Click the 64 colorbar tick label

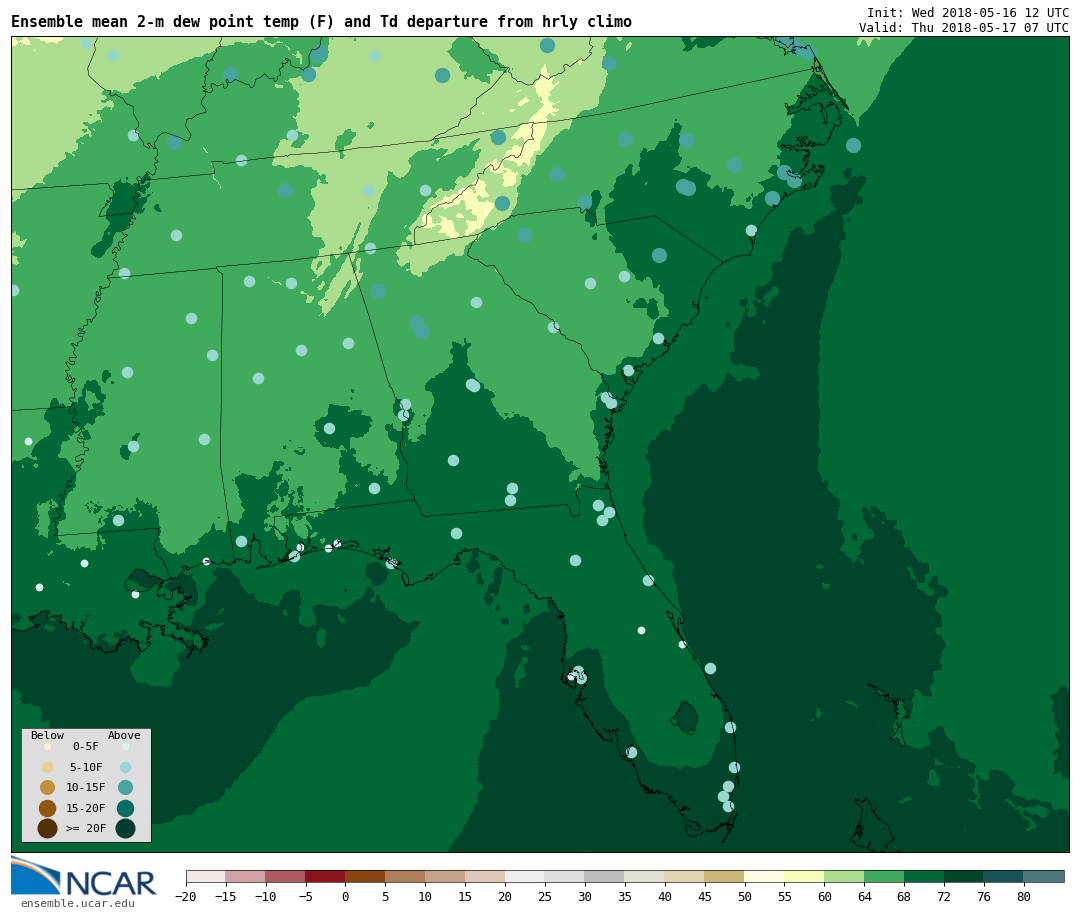point(864,896)
